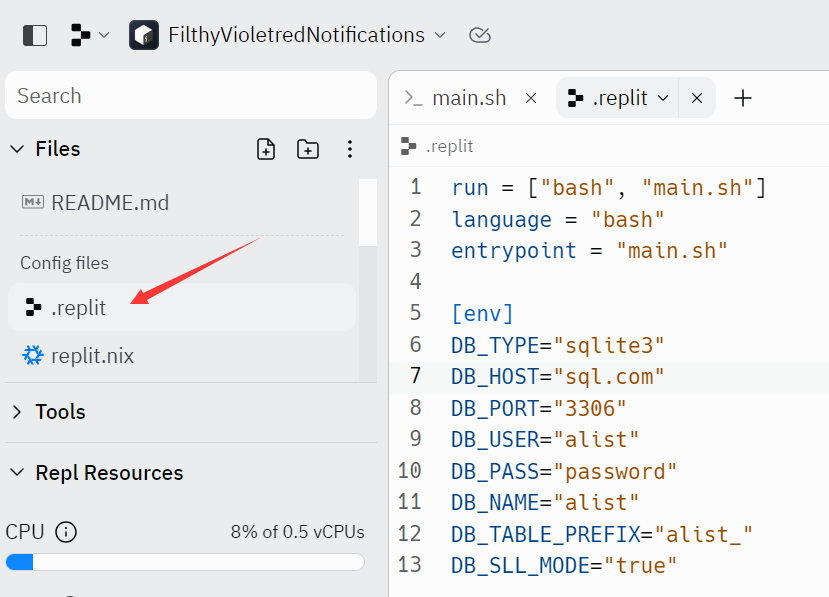829x597 pixels.
Task: Click the Replit workspace logo icon
Action: pyautogui.click(x=81, y=35)
